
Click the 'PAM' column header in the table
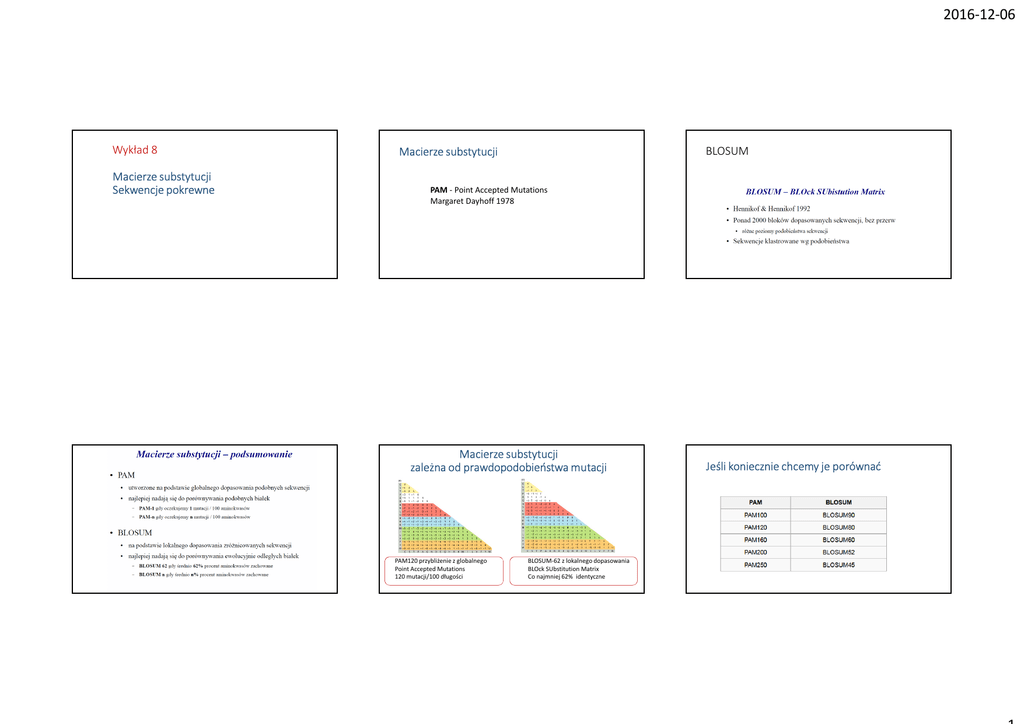pos(755,502)
